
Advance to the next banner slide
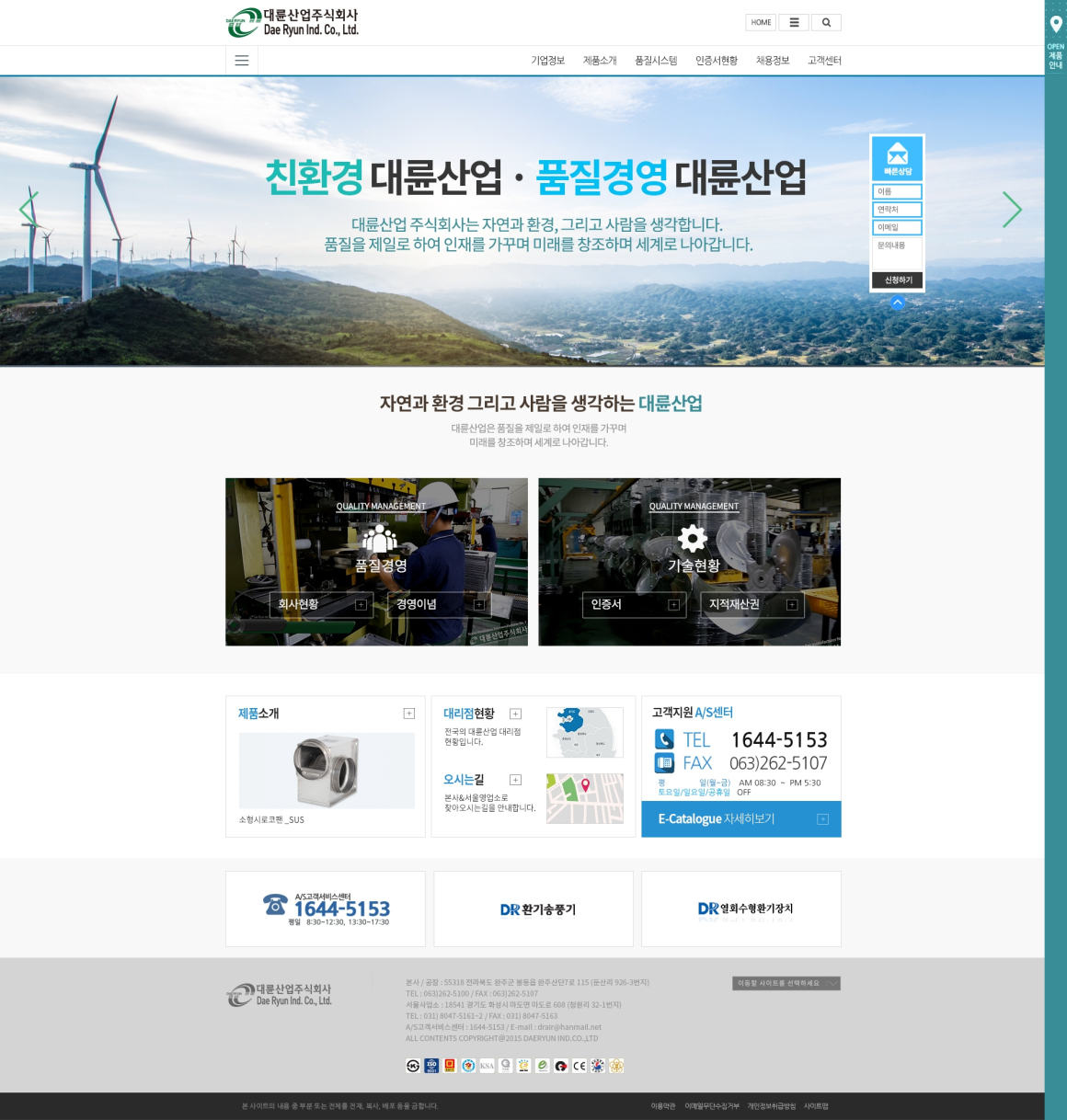pyautogui.click(x=1012, y=210)
